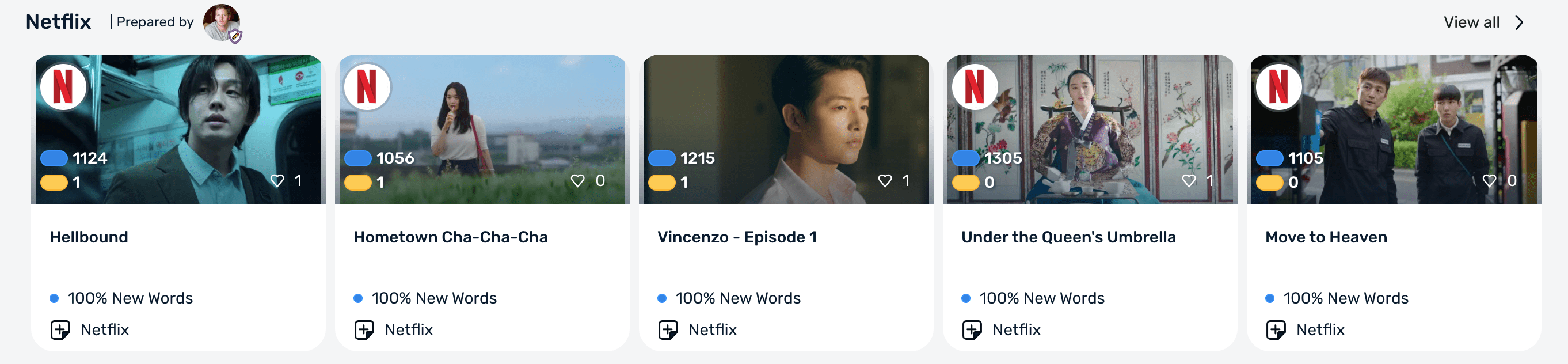Like the Hellbound lesson with heart icon
Screen dimensions: 1568x364
[x=277, y=181]
